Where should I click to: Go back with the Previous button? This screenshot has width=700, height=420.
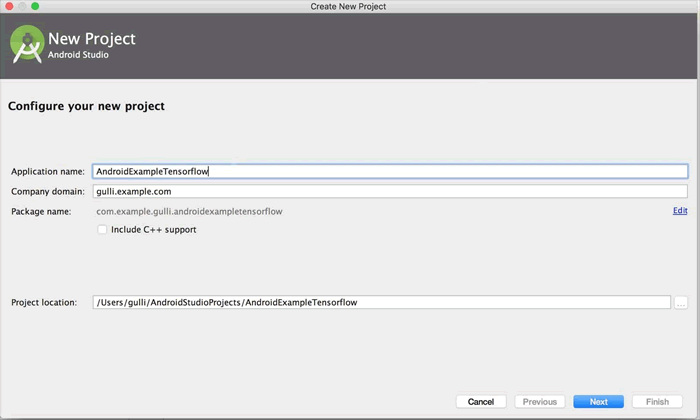pos(540,402)
